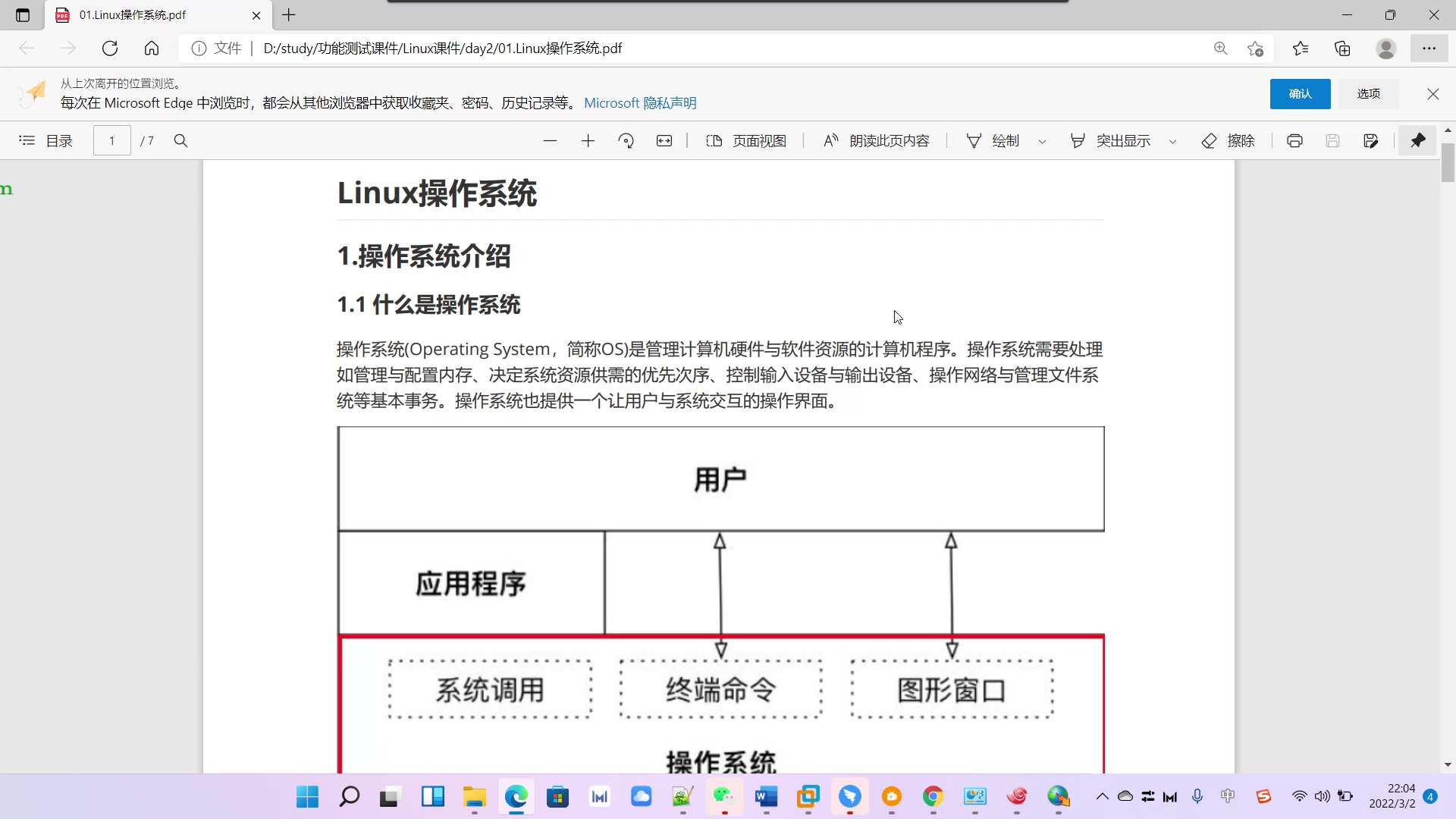
Task: Open the Favorites list
Action: pos(1301,49)
